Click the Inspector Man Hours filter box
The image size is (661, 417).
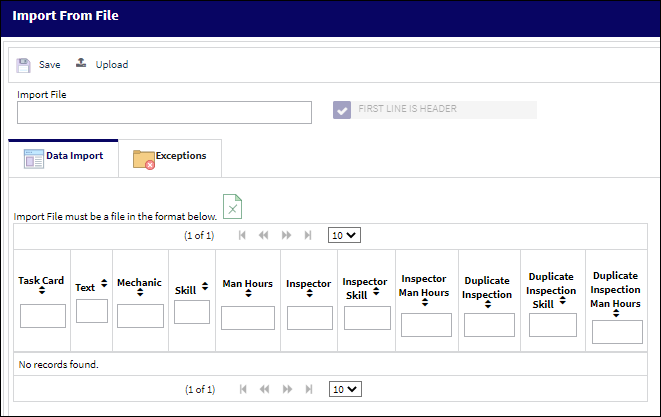click(426, 325)
